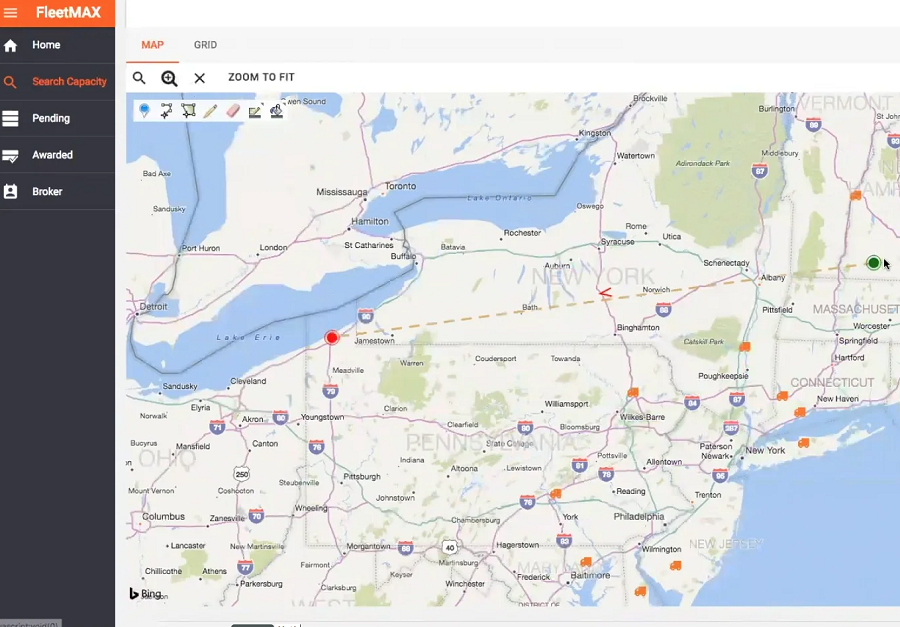Click the FleetMAX logo title
Viewport: 900px width, 627px height.
click(x=68, y=12)
